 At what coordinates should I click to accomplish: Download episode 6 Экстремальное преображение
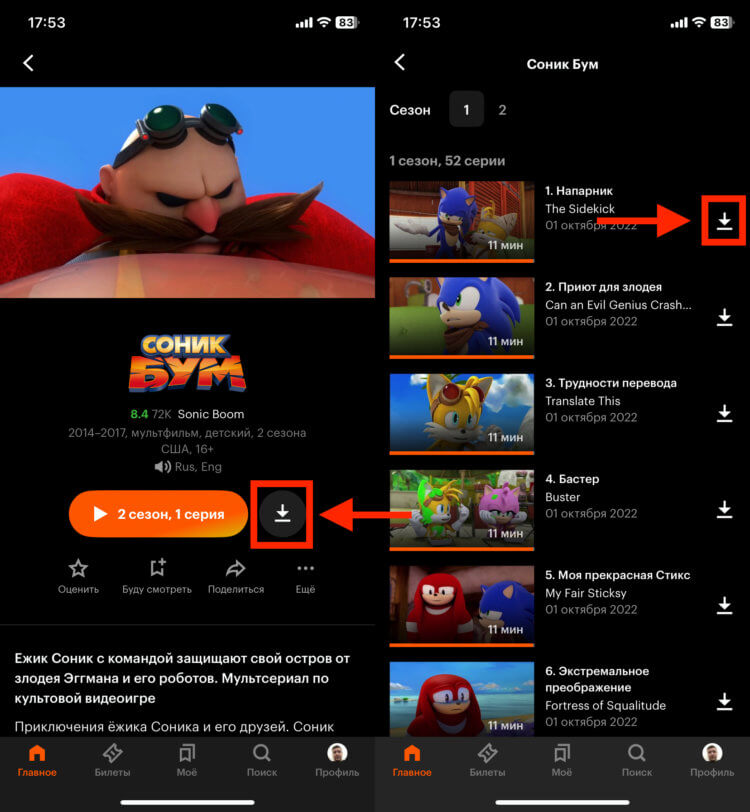click(724, 701)
